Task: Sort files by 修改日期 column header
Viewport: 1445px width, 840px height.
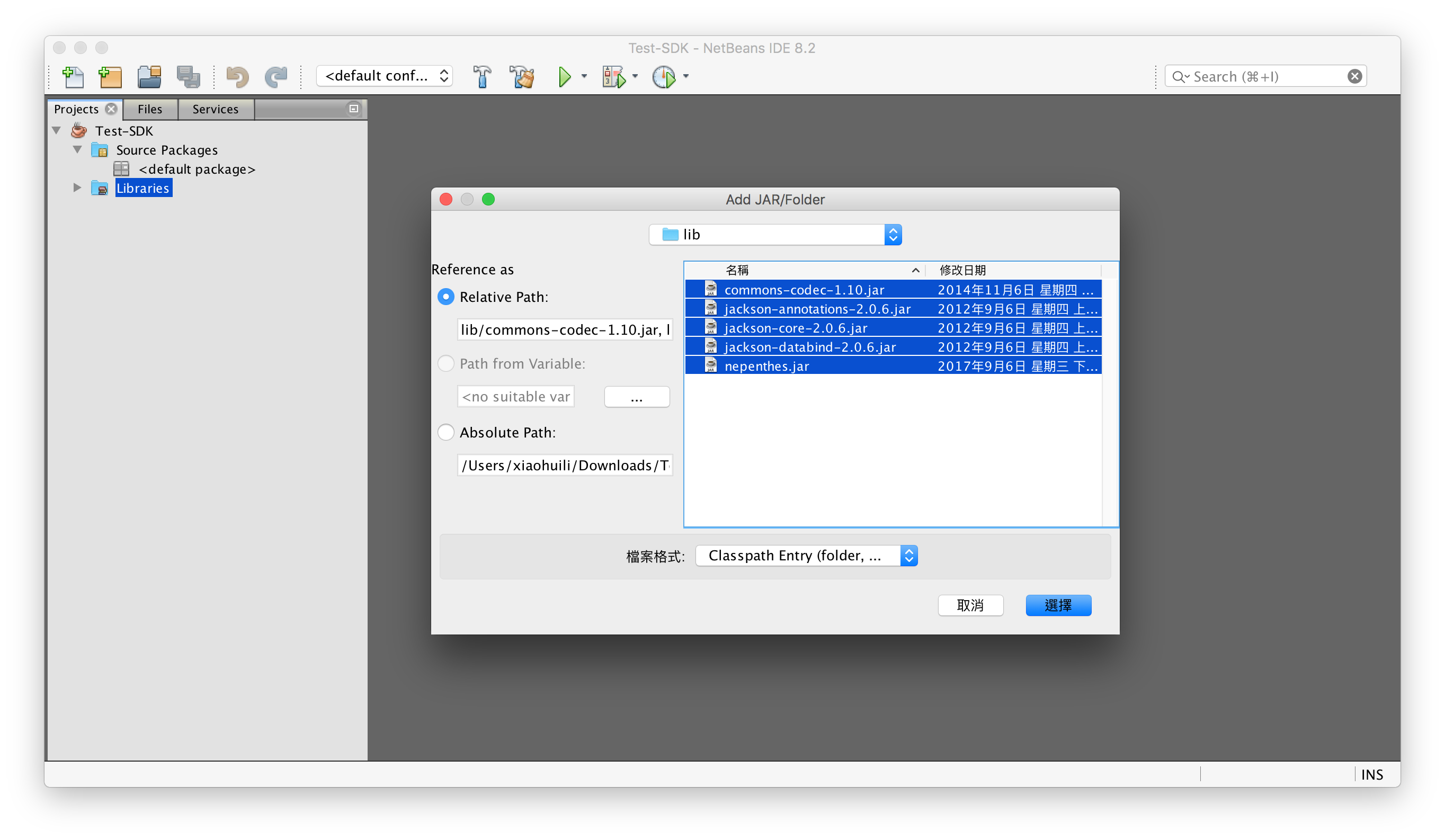Action: click(x=1014, y=270)
